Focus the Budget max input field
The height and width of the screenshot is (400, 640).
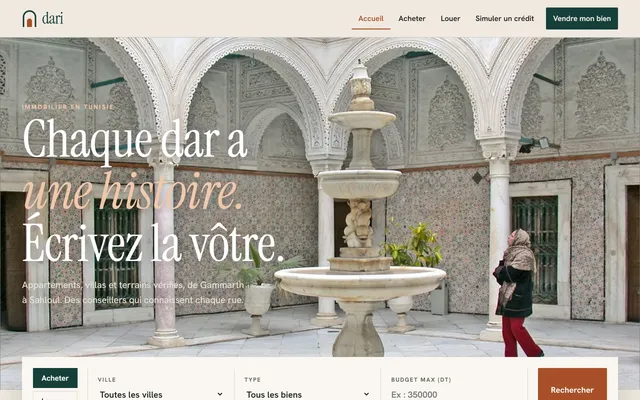pyautogui.click(x=454, y=394)
